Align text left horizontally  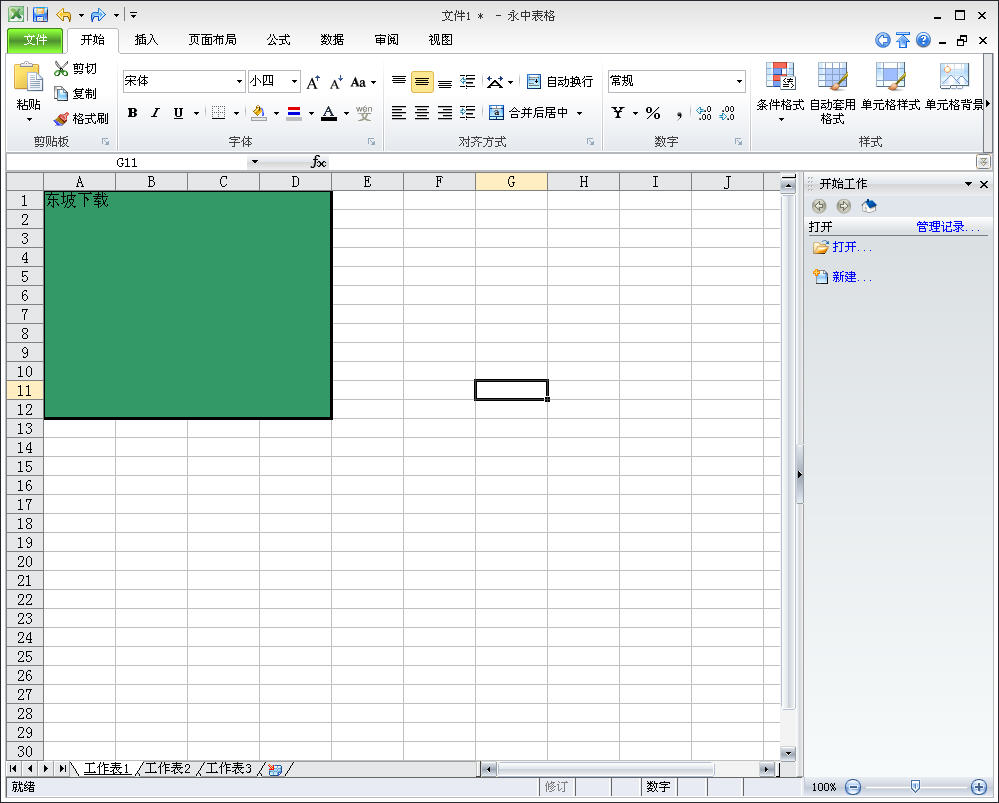coord(399,113)
